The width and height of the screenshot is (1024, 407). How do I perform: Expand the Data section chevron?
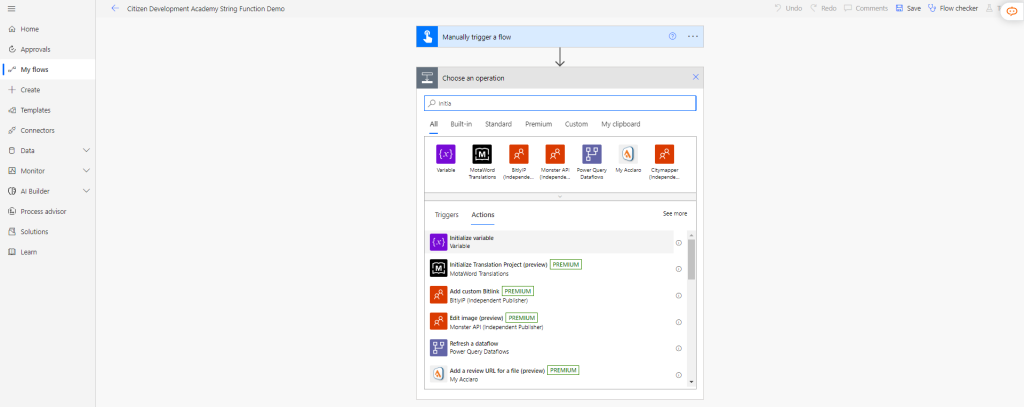click(x=86, y=150)
